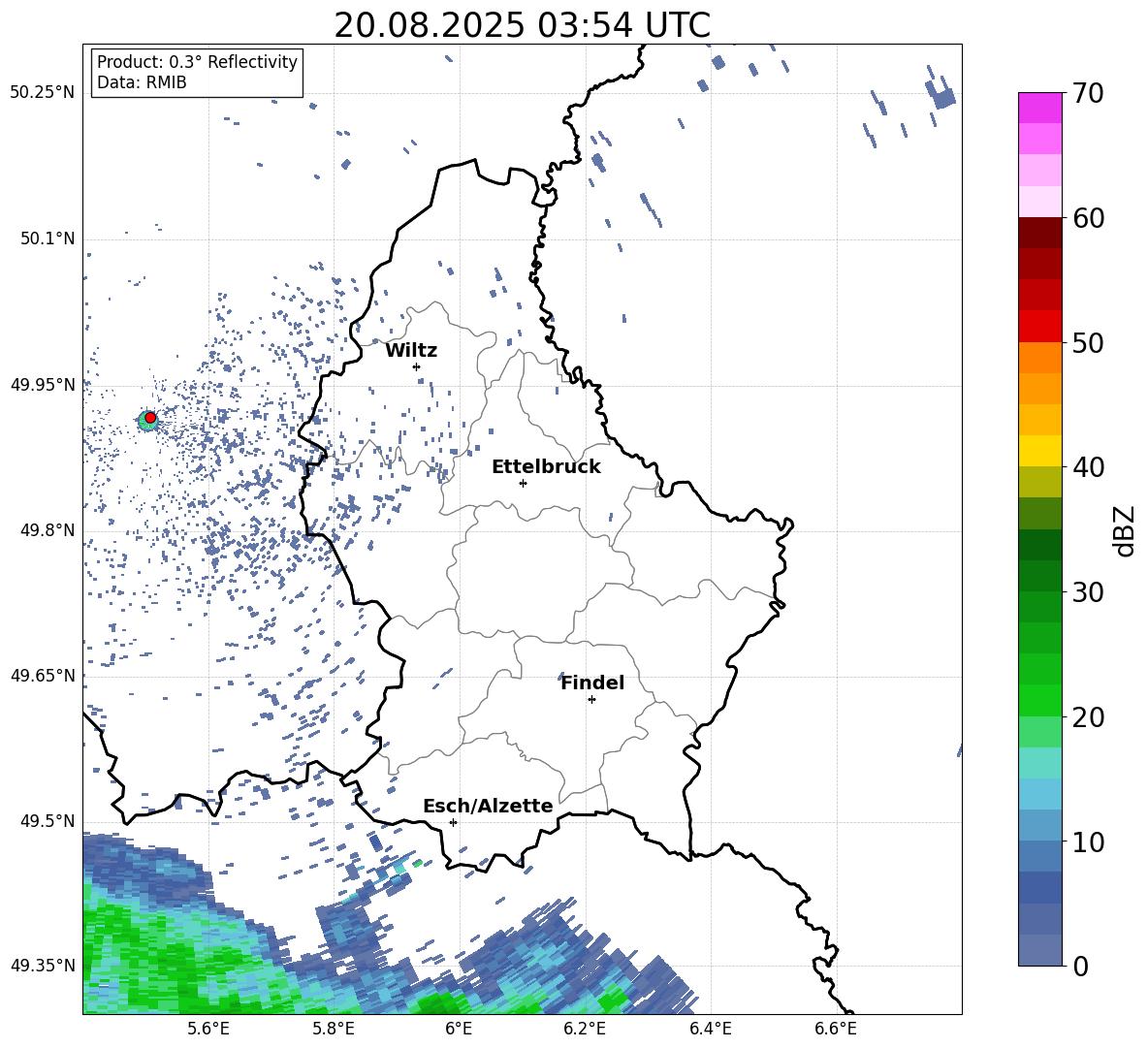Click the light blue colorbar segment above 10
Image resolution: width=1148 pixels, height=1048 pixels.
(x=1039, y=826)
